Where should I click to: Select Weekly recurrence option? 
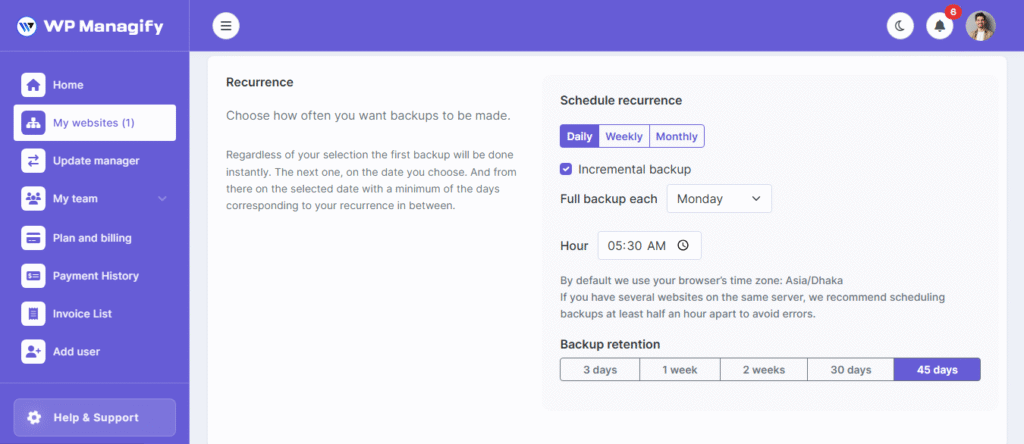(x=624, y=136)
